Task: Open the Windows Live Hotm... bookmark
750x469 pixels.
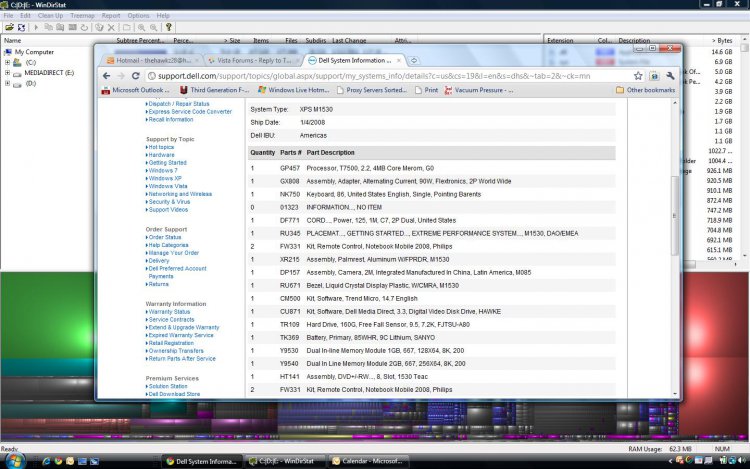Action: (293, 90)
